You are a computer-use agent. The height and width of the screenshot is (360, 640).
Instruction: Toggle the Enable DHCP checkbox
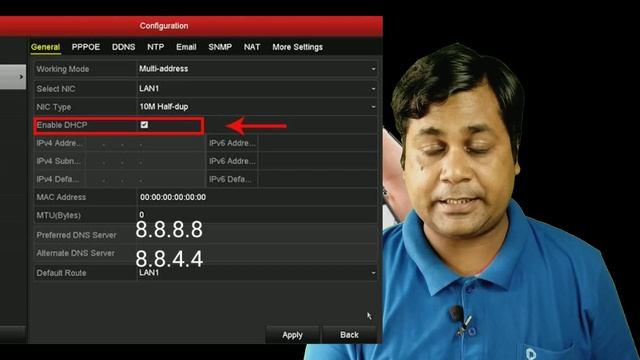click(144, 125)
